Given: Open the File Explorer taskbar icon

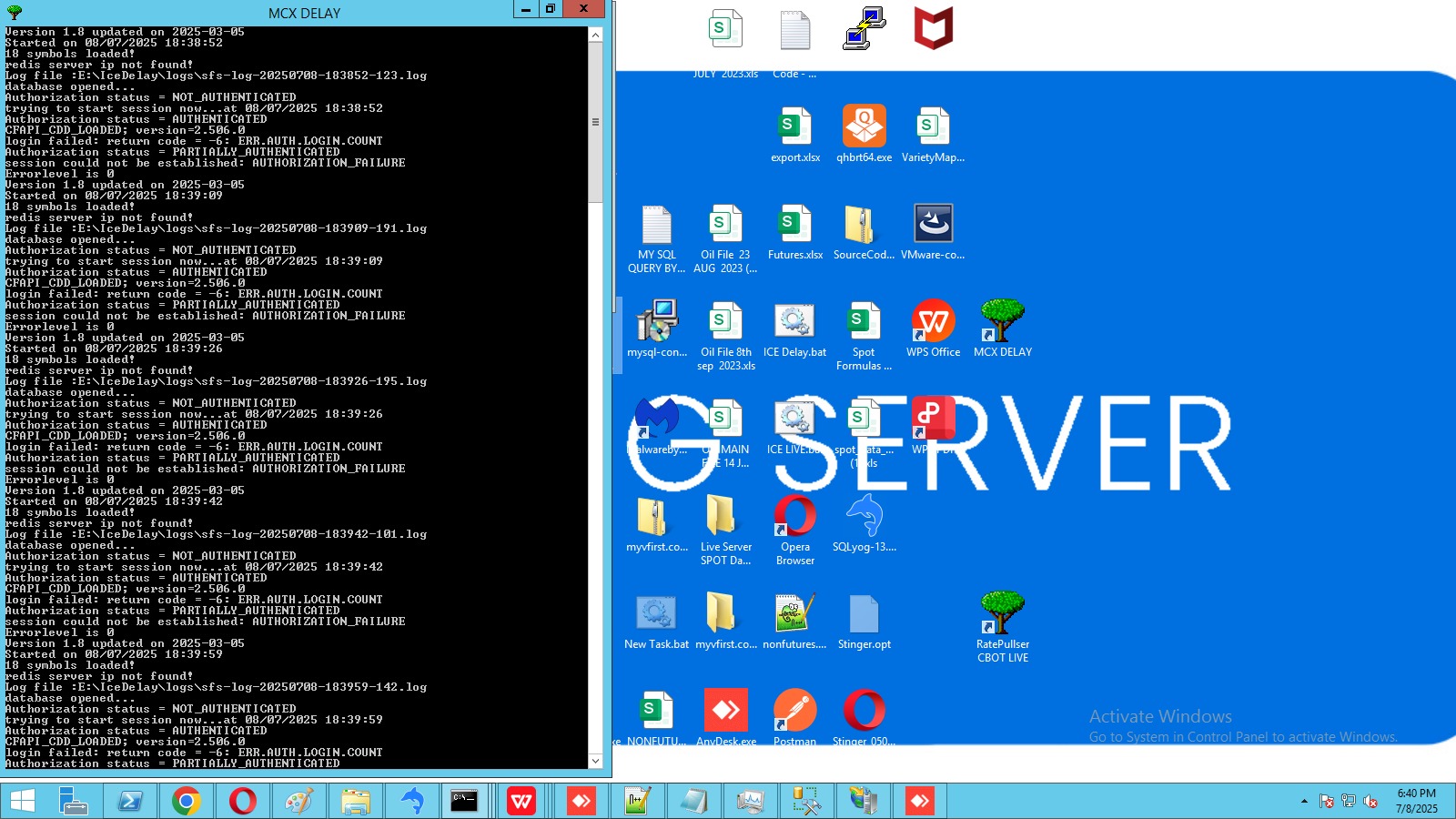Looking at the screenshot, I should point(356,801).
